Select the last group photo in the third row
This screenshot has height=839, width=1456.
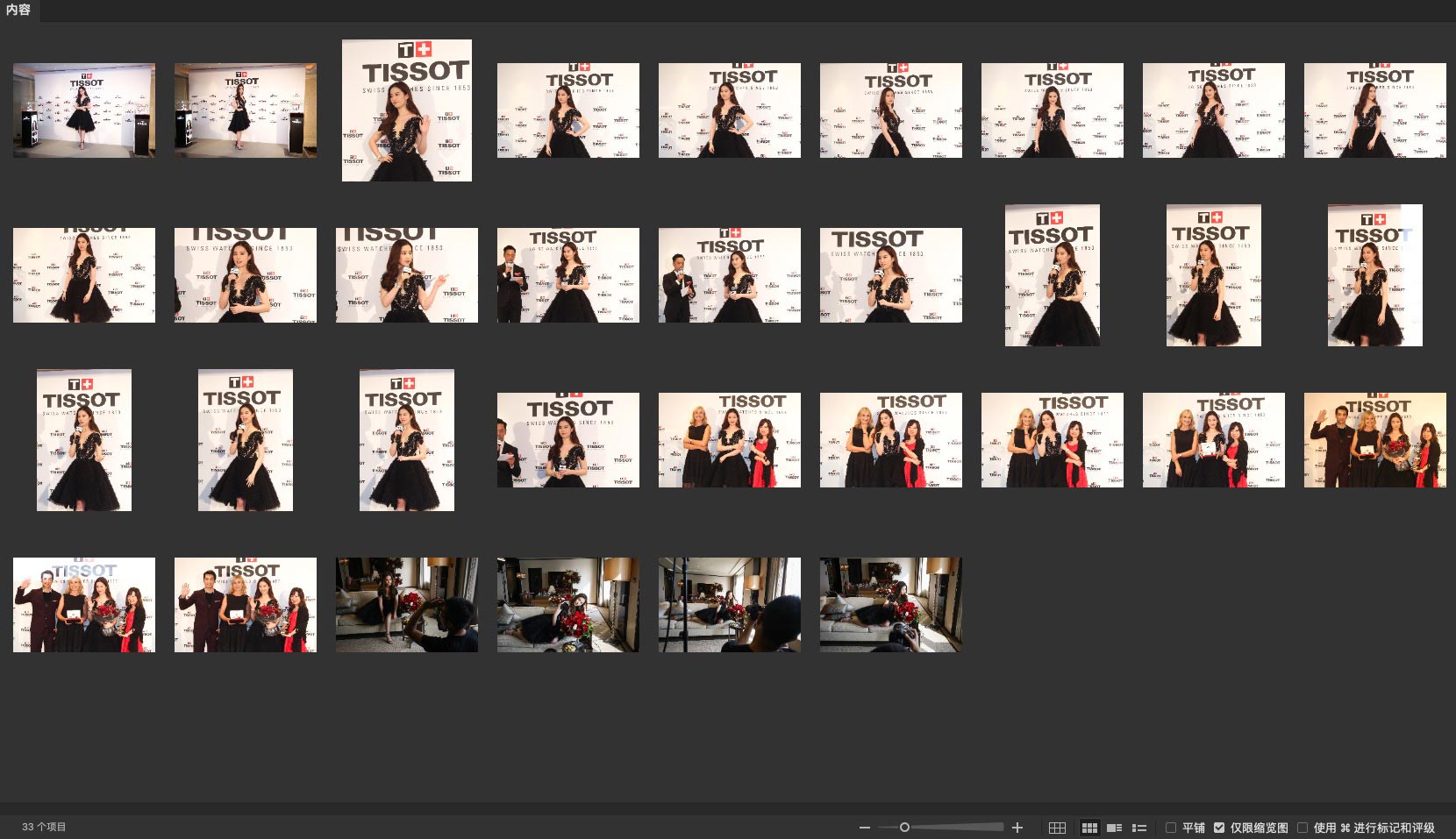point(1374,440)
